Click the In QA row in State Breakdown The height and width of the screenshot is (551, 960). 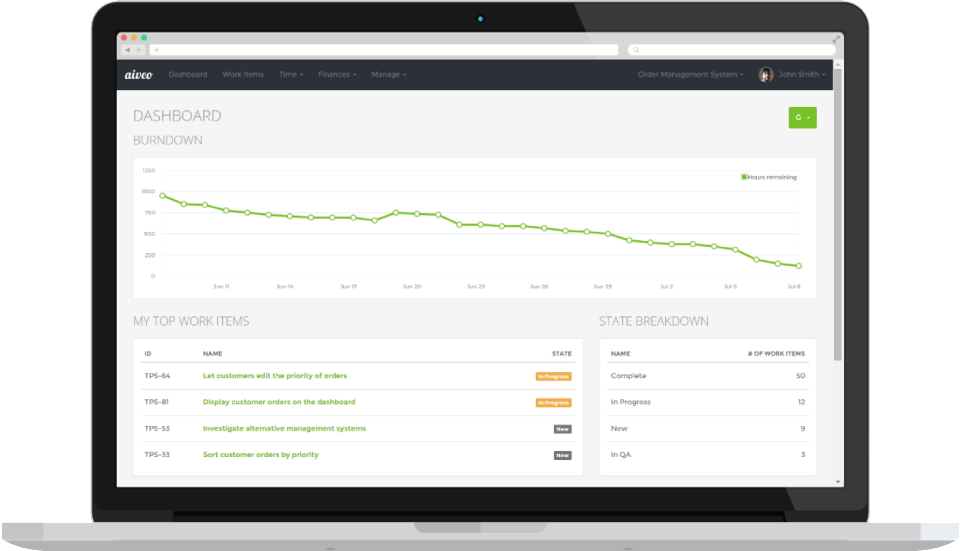(708, 455)
